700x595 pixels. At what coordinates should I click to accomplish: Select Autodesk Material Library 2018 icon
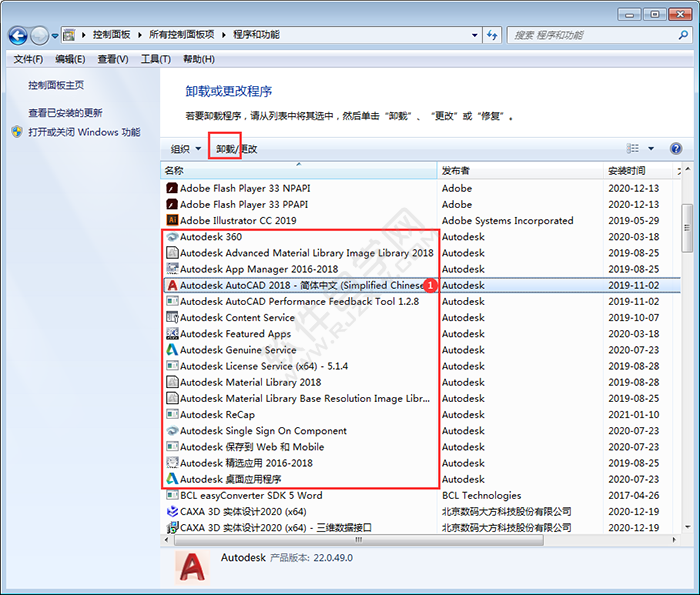click(x=172, y=382)
